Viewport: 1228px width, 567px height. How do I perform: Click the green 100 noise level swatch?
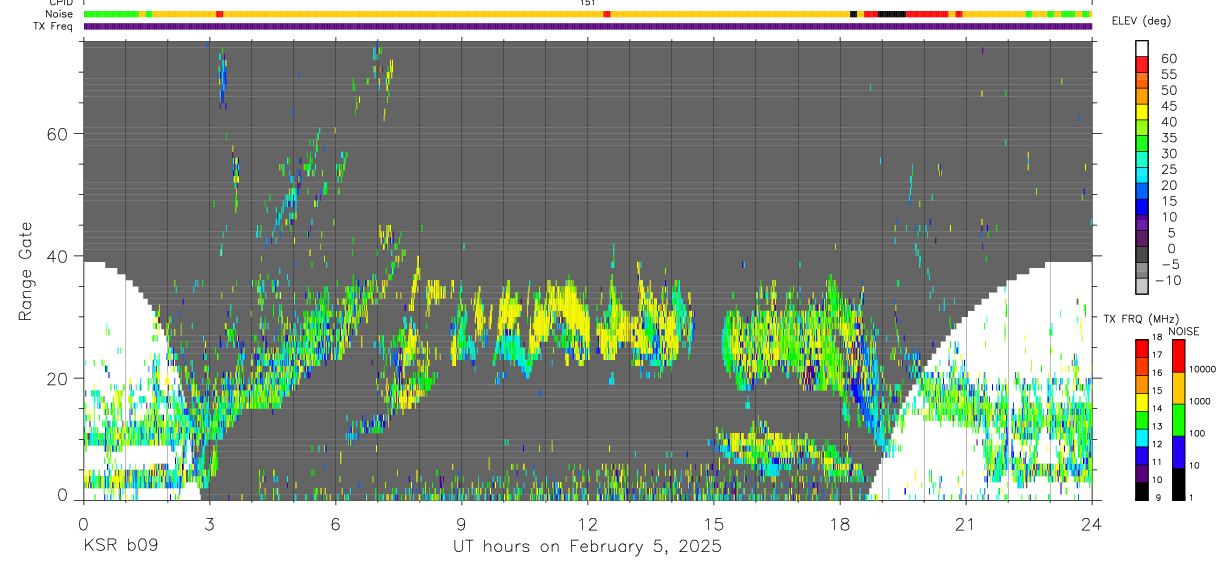(x=1178, y=419)
